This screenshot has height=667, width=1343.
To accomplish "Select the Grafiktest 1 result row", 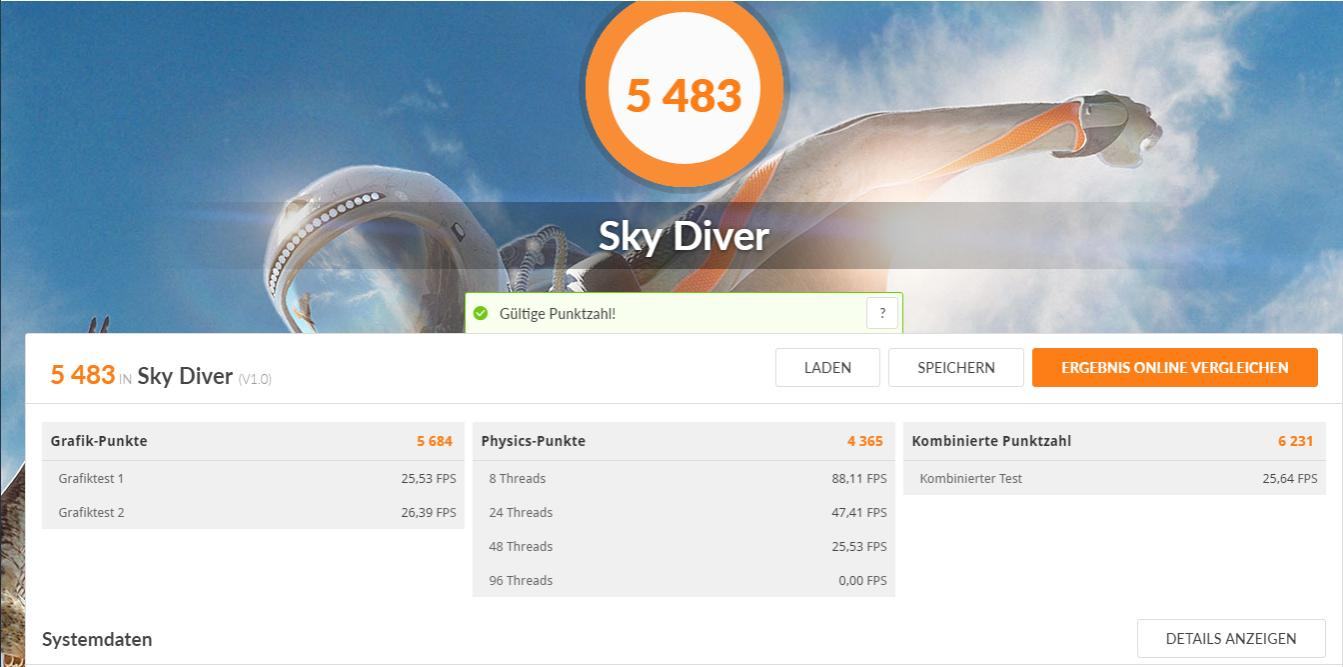I will [x=253, y=478].
